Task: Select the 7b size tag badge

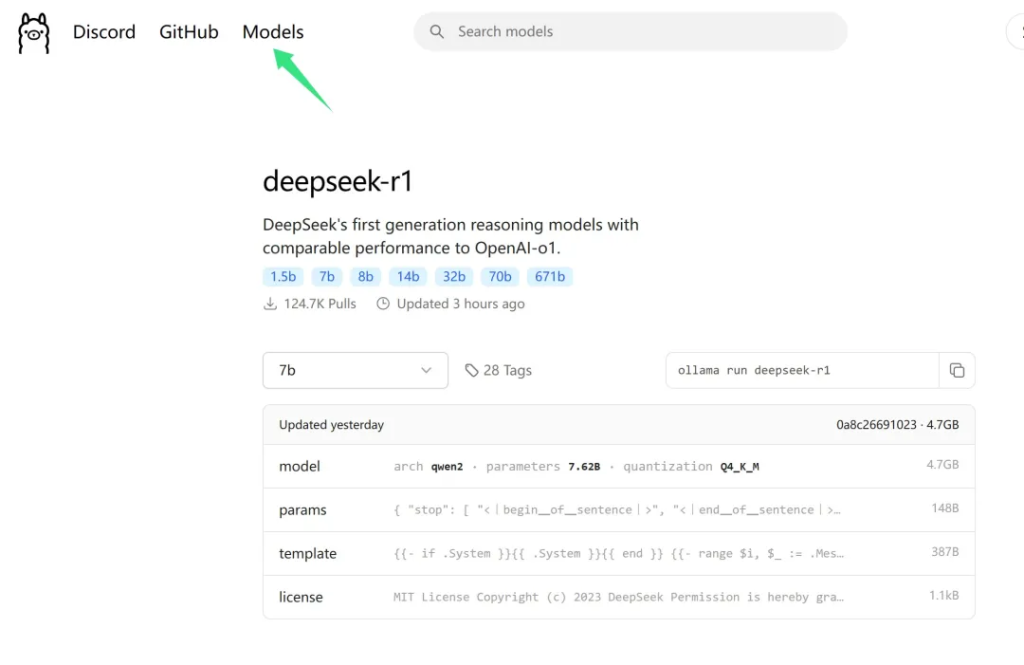Action: tap(327, 276)
